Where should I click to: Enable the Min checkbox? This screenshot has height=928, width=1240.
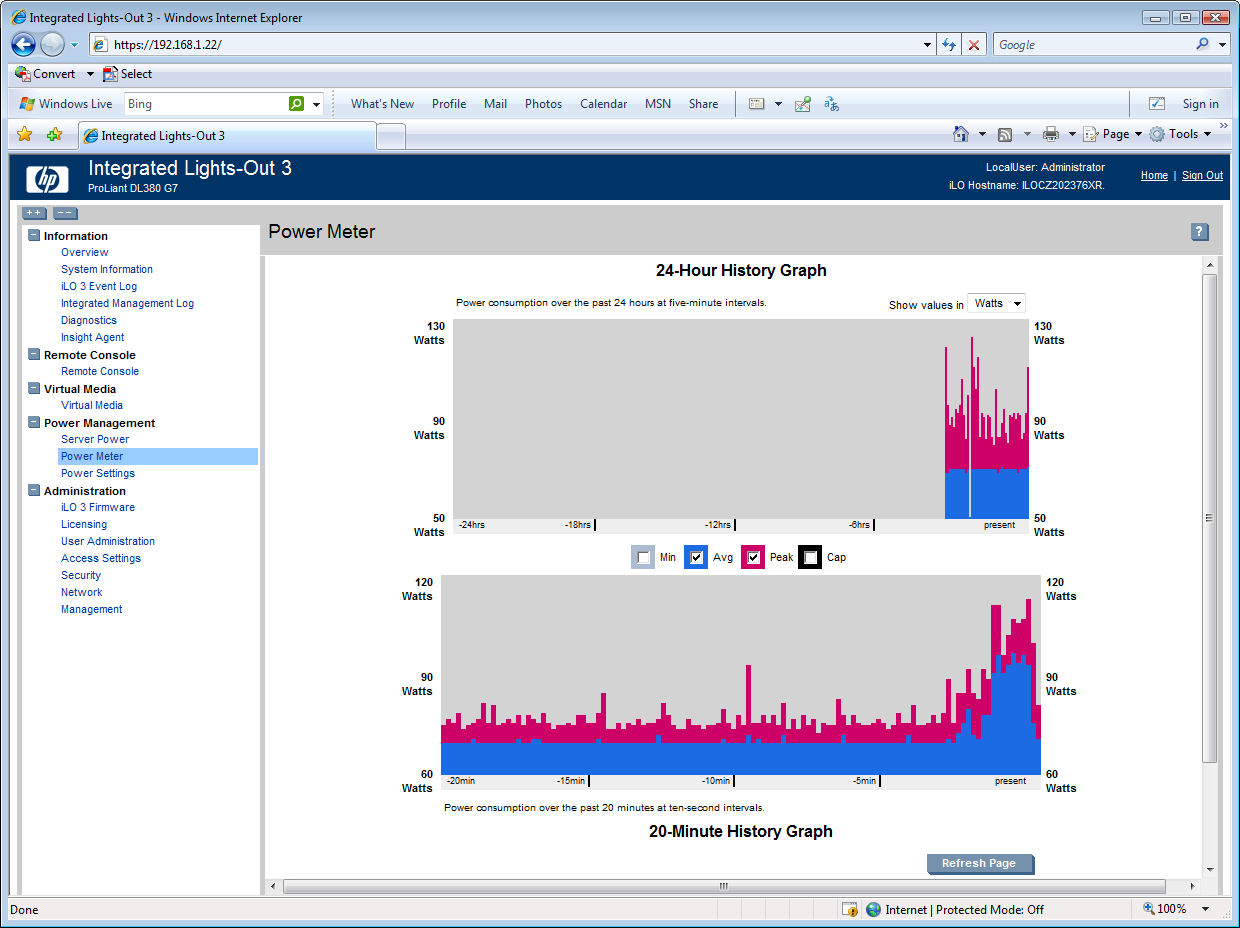643,557
